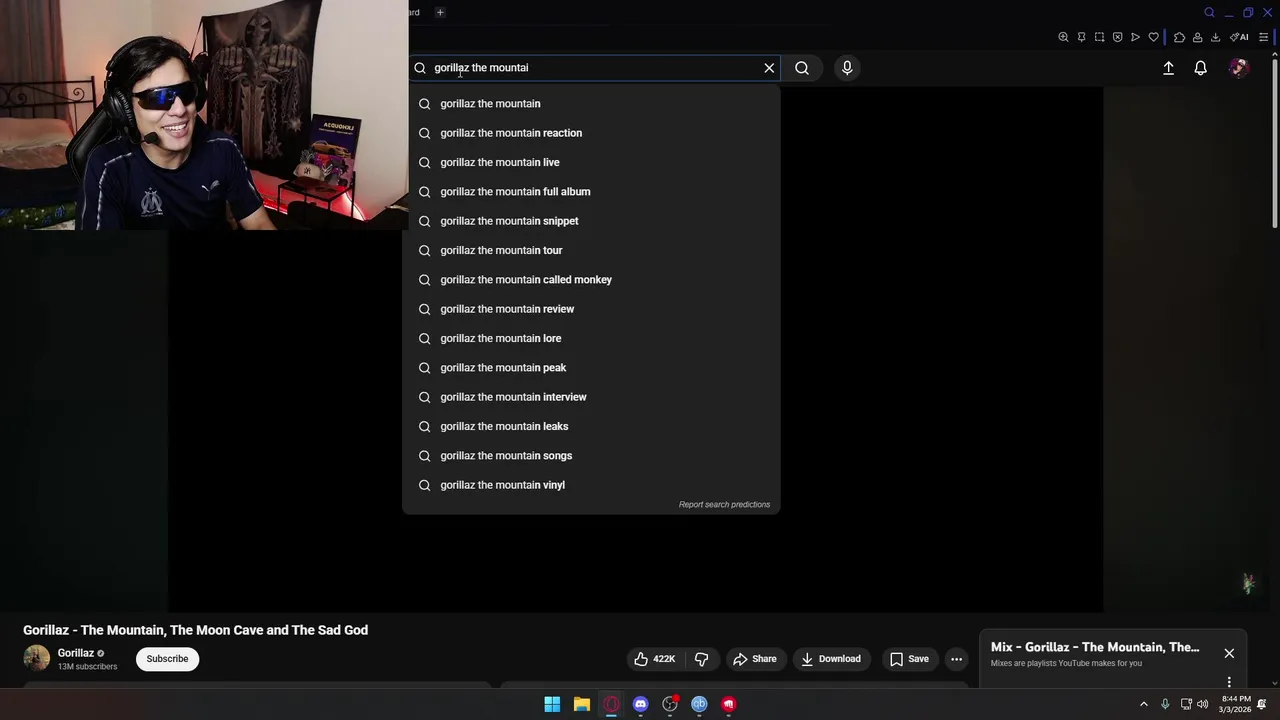Open the Mix panel vertical dots menu

pos(1229,682)
